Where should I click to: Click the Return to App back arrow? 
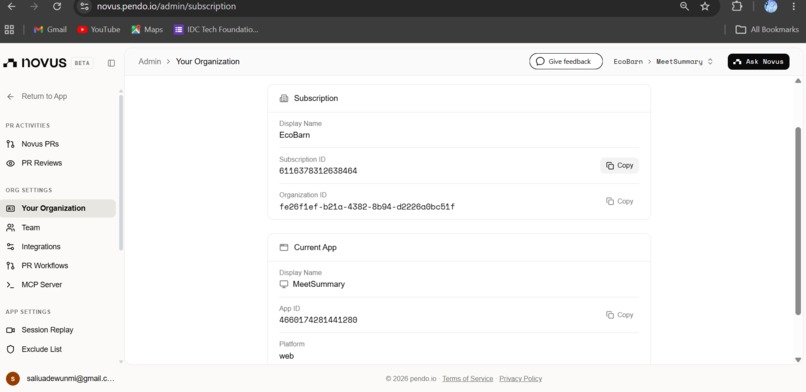10,97
